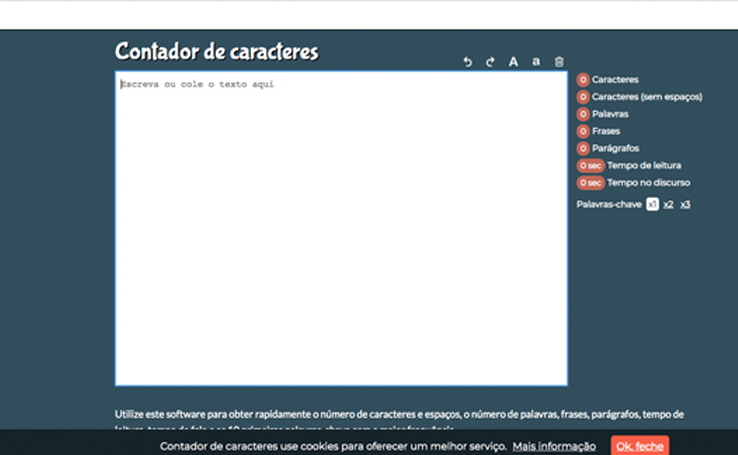
Task: Click the Frases count label
Action: [x=606, y=131]
